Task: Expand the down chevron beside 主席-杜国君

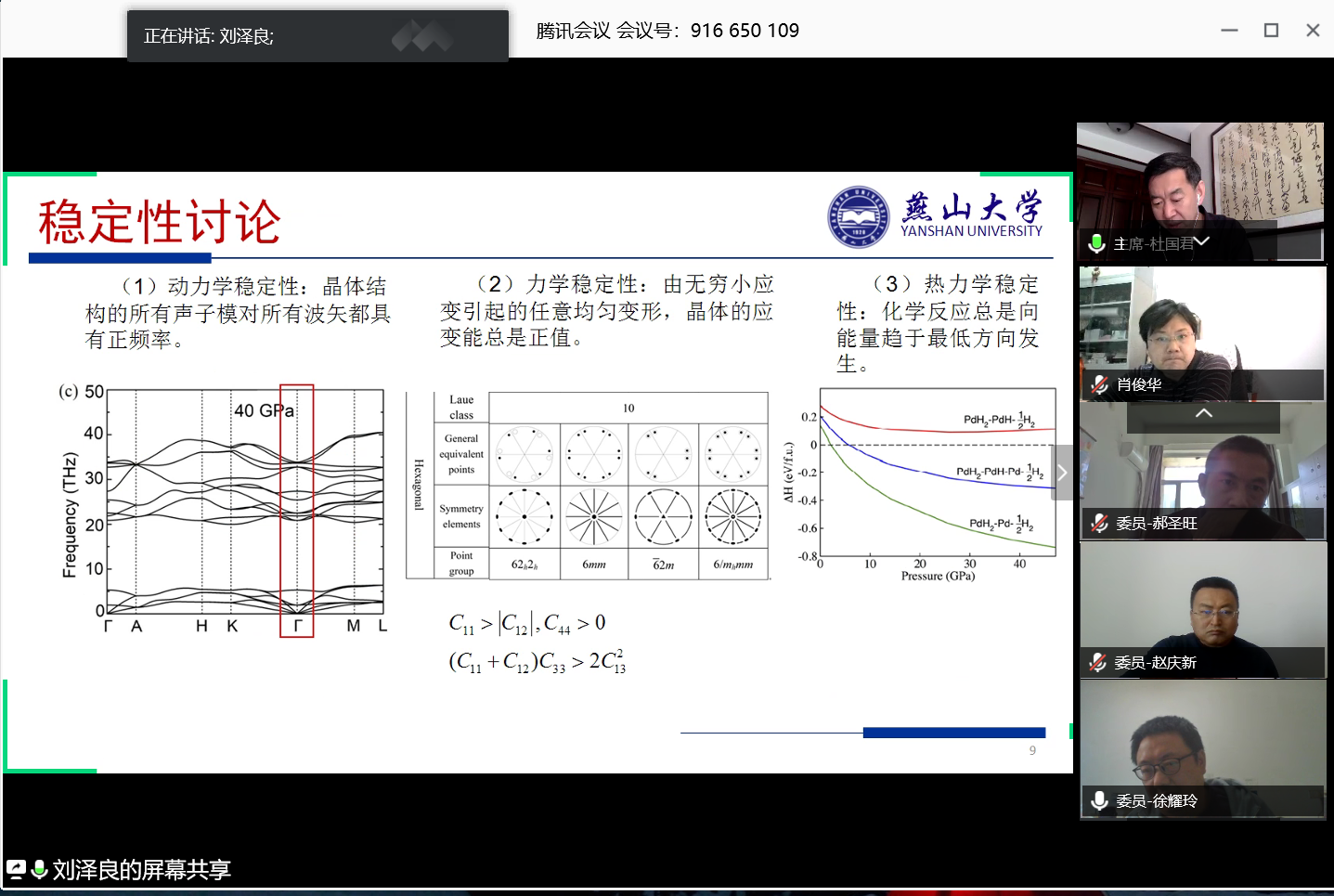Action: click(1202, 242)
